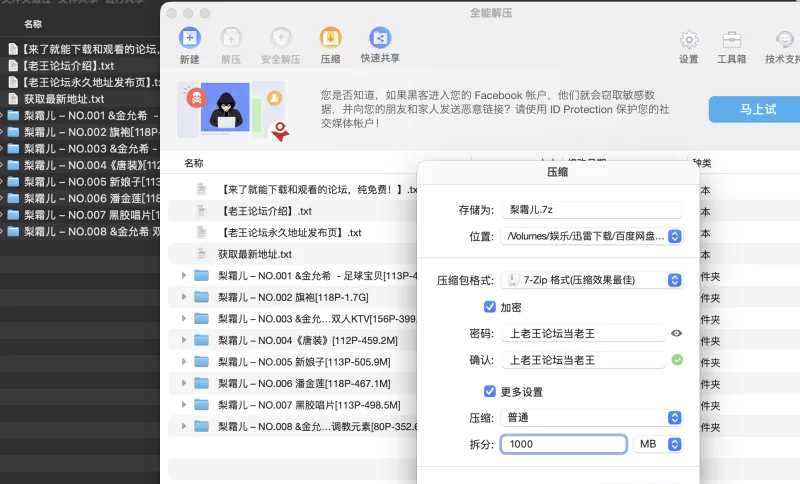The image size is (800, 484).
Task: Click the 快速共享 share icon
Action: point(380,38)
